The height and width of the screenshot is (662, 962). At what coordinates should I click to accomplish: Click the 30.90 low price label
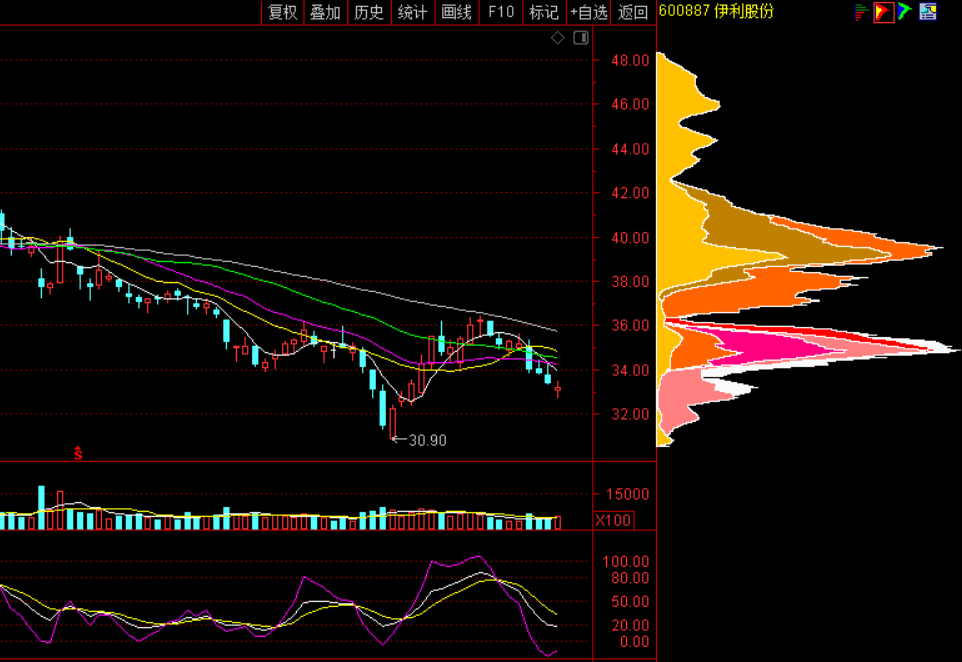[428, 439]
